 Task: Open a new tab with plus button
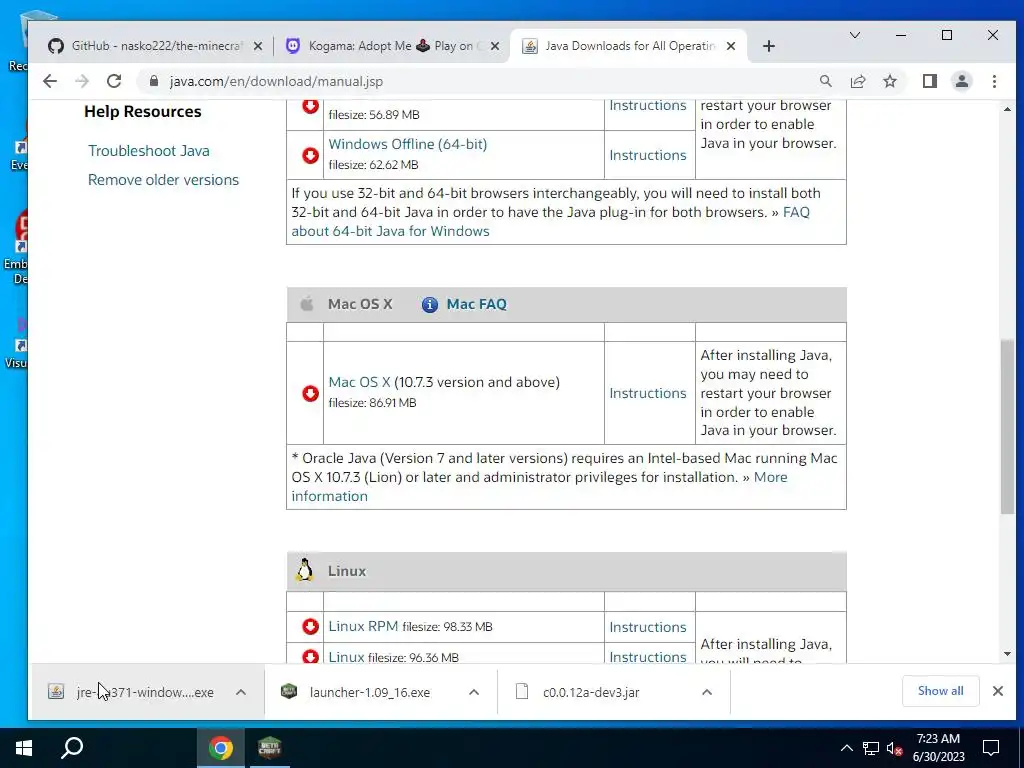pyautogui.click(x=769, y=46)
